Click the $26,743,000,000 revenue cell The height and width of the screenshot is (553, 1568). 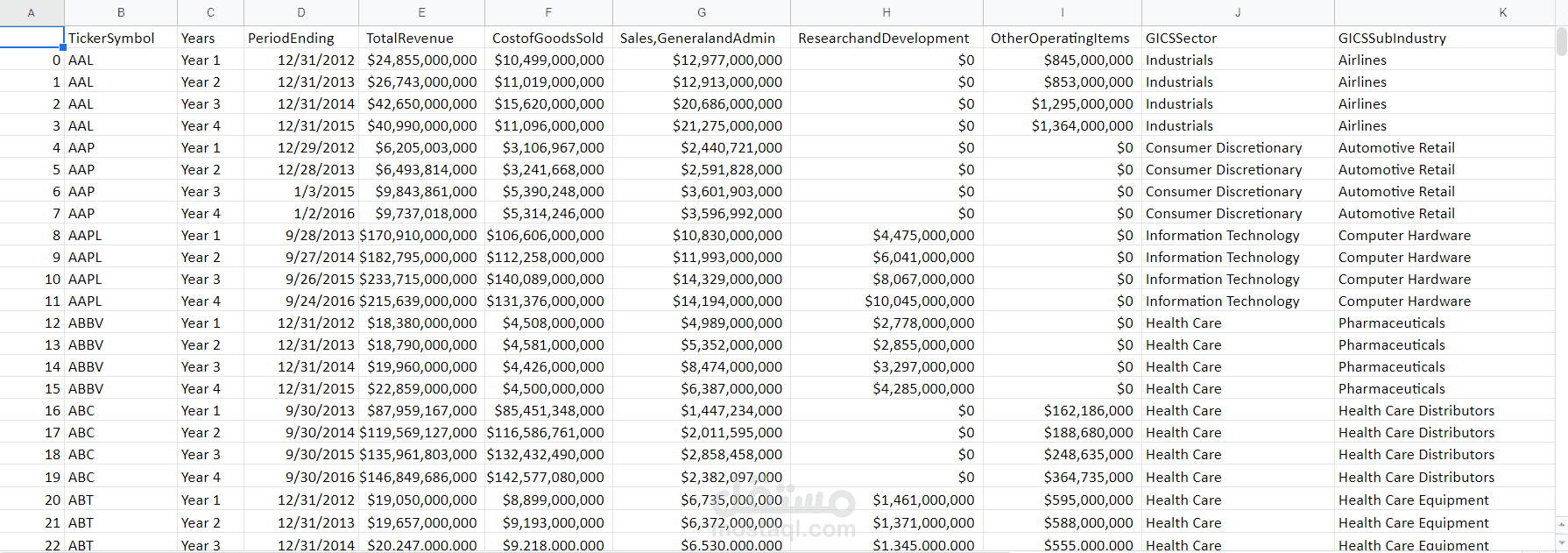[421, 82]
